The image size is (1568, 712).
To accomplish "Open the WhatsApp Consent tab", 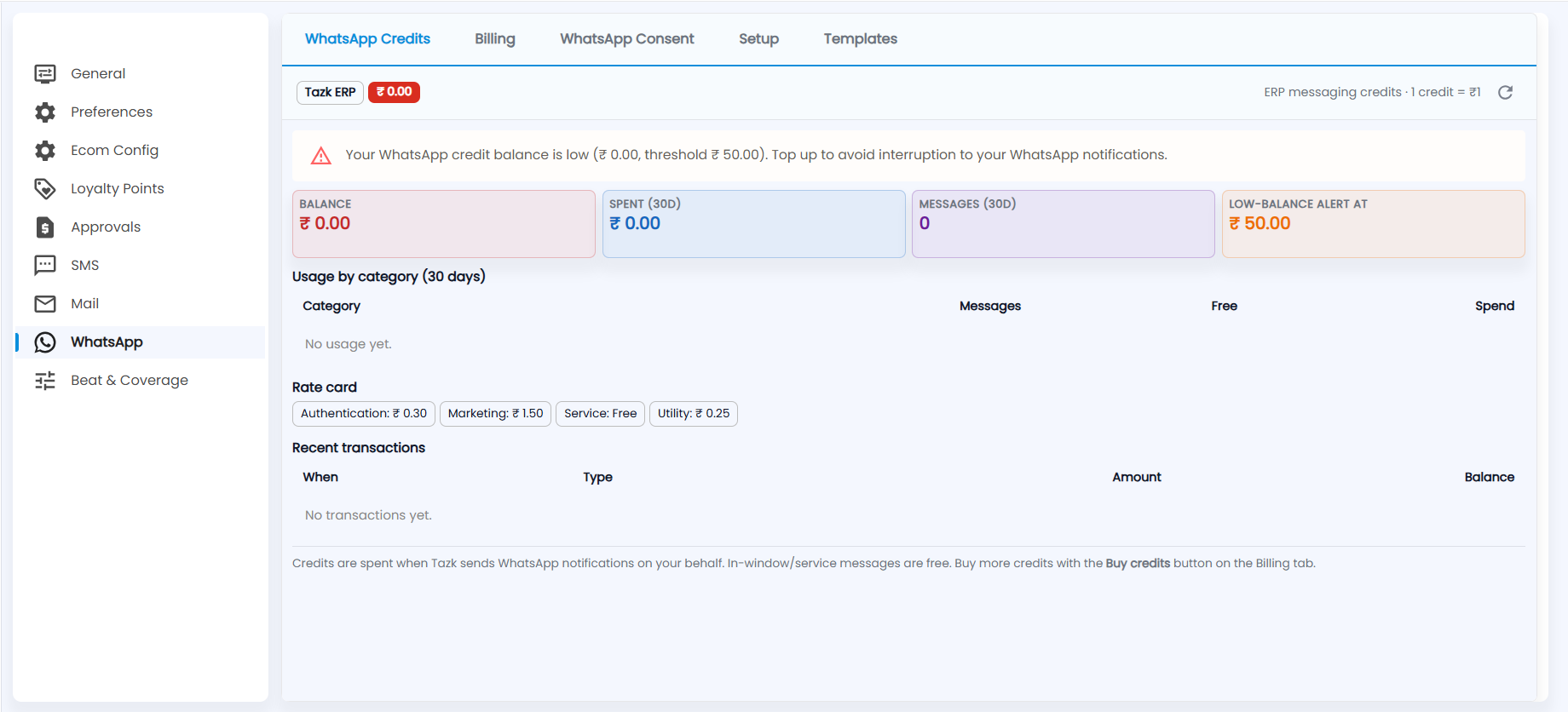I will click(x=627, y=39).
